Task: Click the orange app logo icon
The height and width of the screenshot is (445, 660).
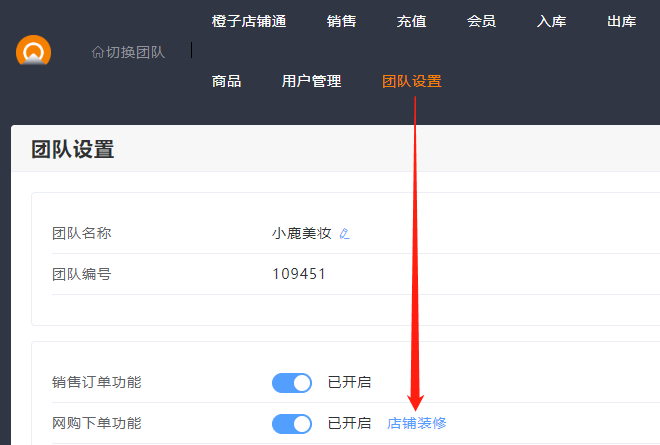Action: [x=33, y=51]
